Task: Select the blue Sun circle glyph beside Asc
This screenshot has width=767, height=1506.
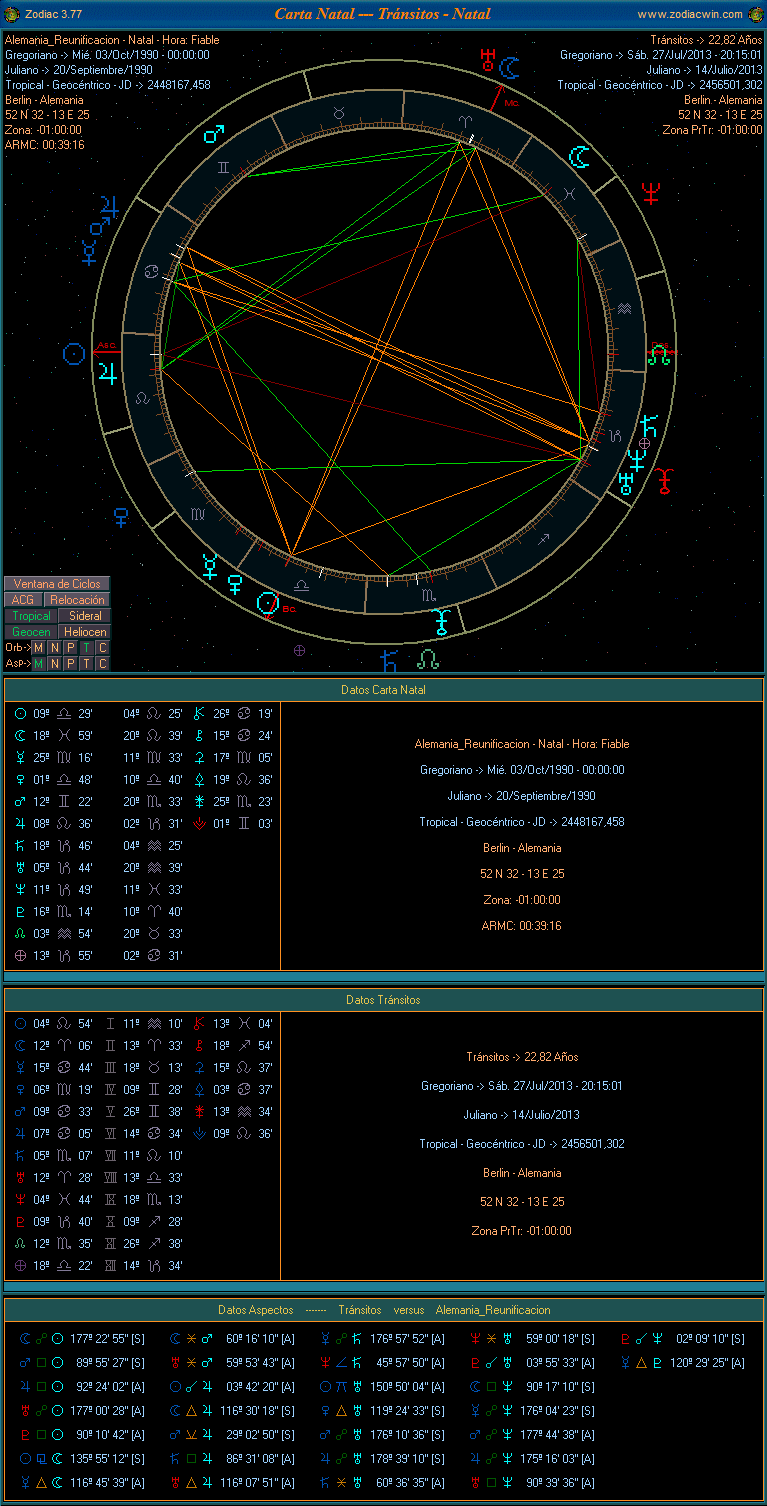Action: coord(73,353)
